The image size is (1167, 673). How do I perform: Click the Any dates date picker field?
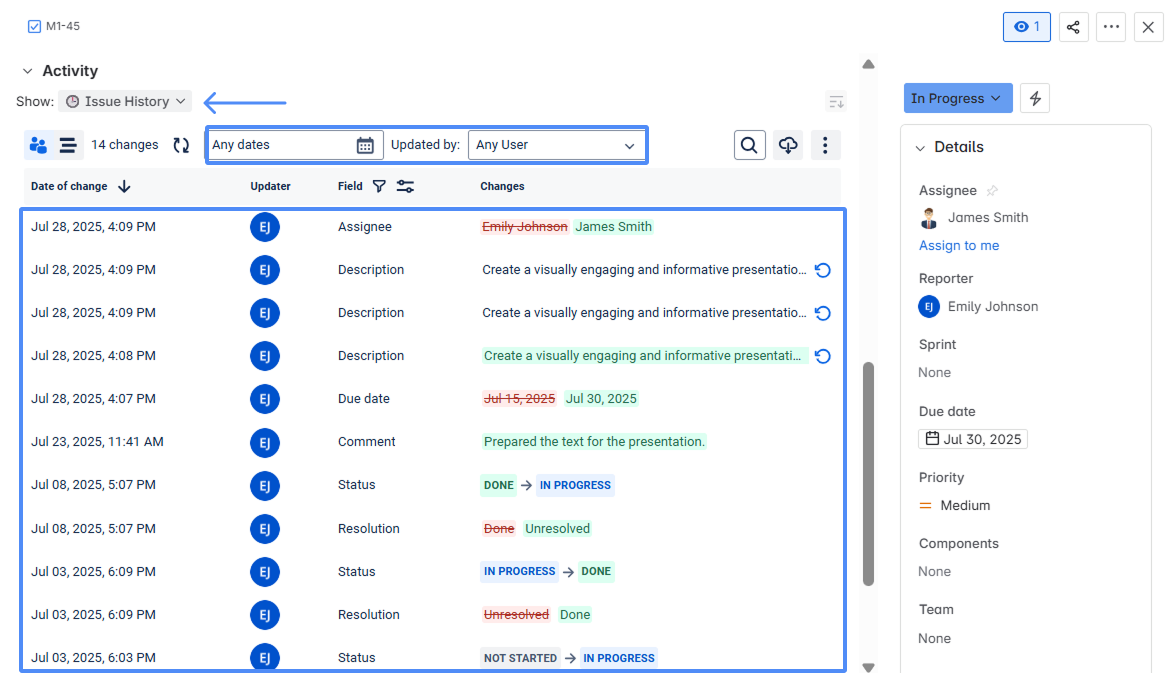[x=293, y=145]
